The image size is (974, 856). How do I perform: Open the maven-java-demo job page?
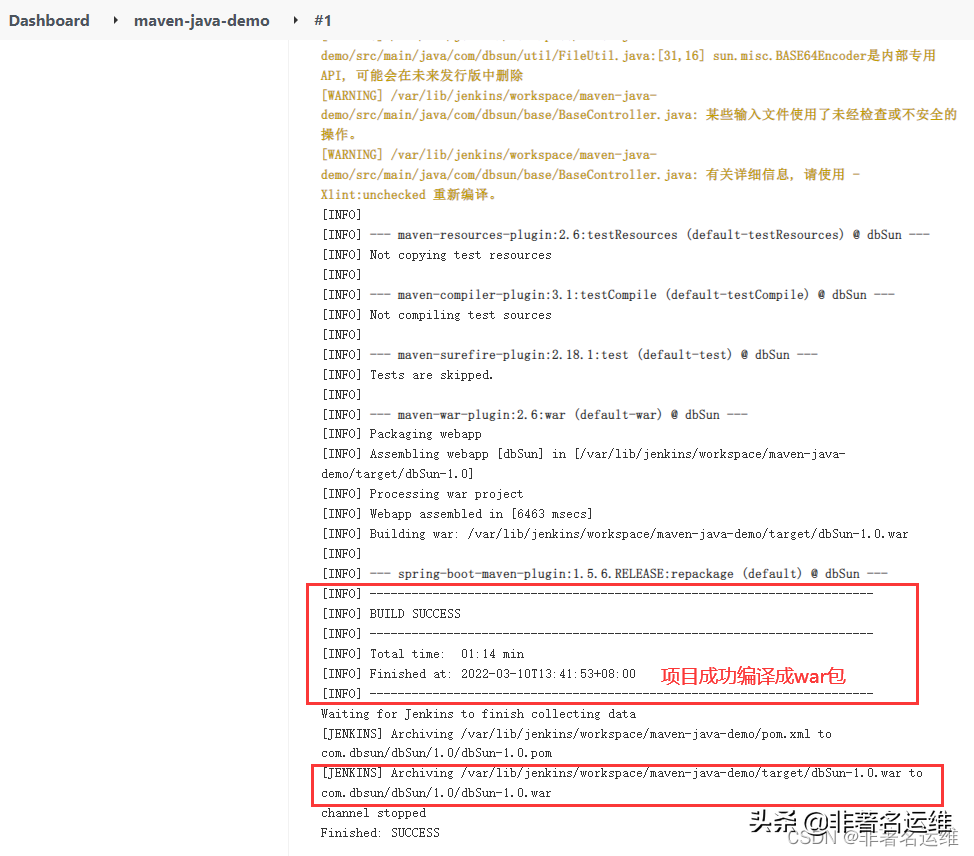(201, 20)
